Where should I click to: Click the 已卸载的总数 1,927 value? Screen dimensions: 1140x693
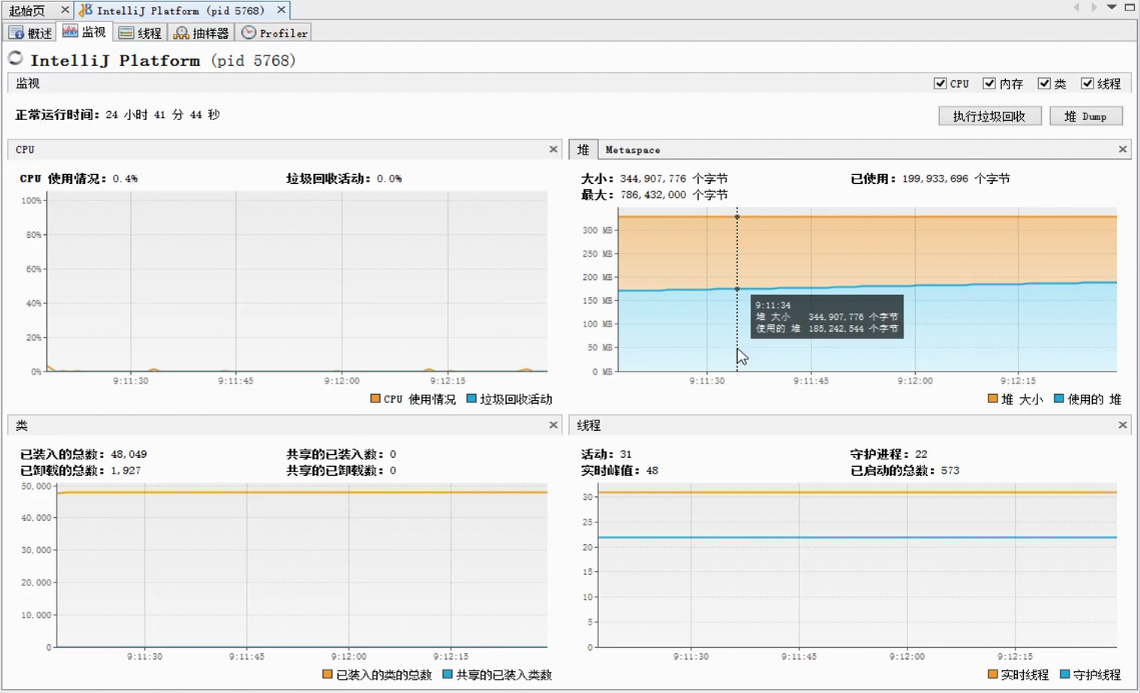point(126,470)
